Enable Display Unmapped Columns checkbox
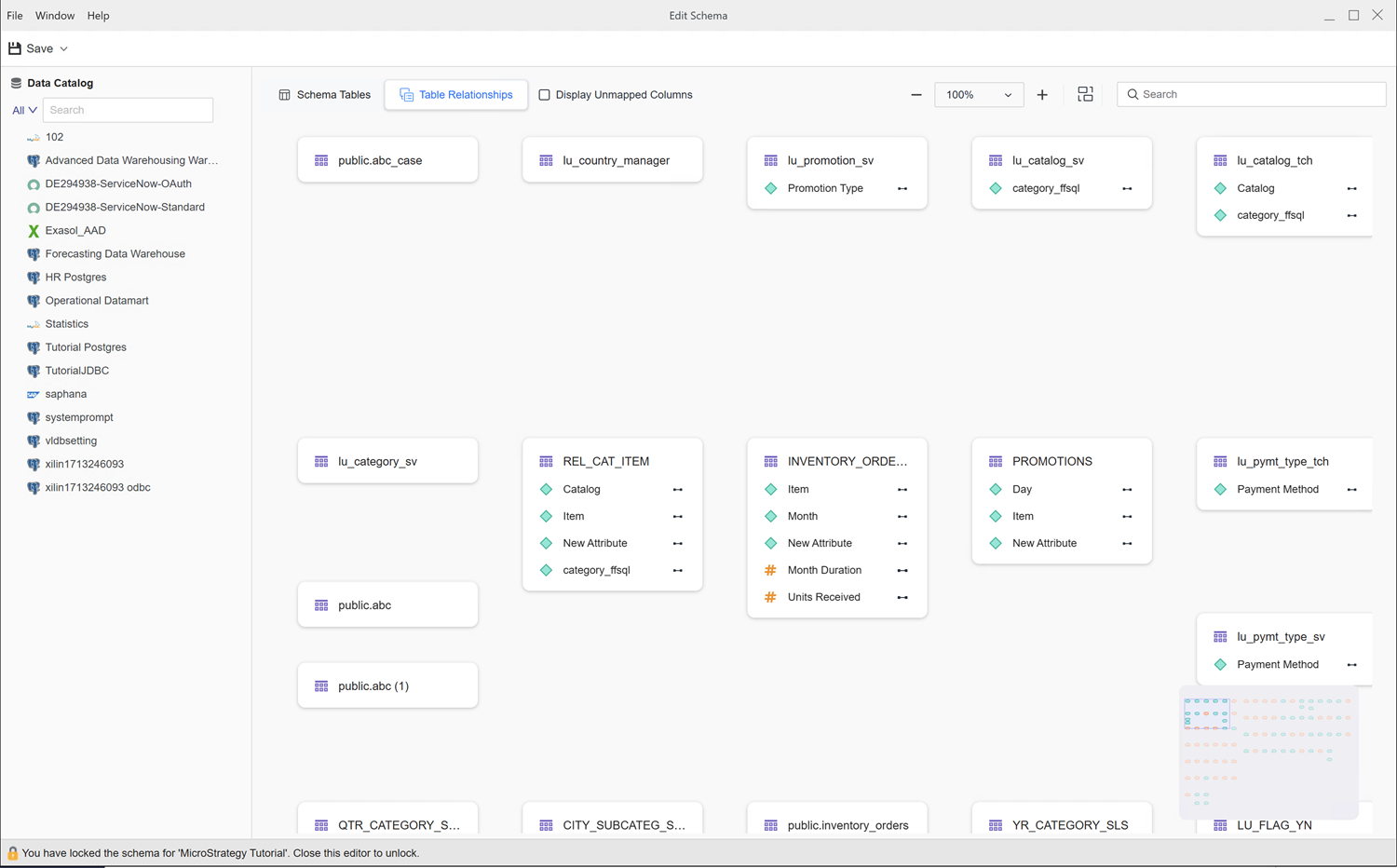 point(545,95)
